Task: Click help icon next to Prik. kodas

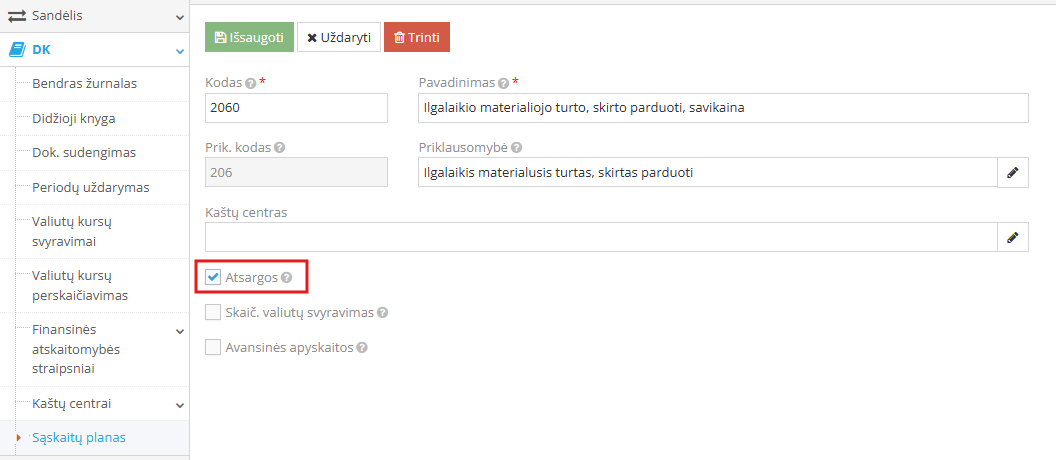Action: click(x=279, y=148)
